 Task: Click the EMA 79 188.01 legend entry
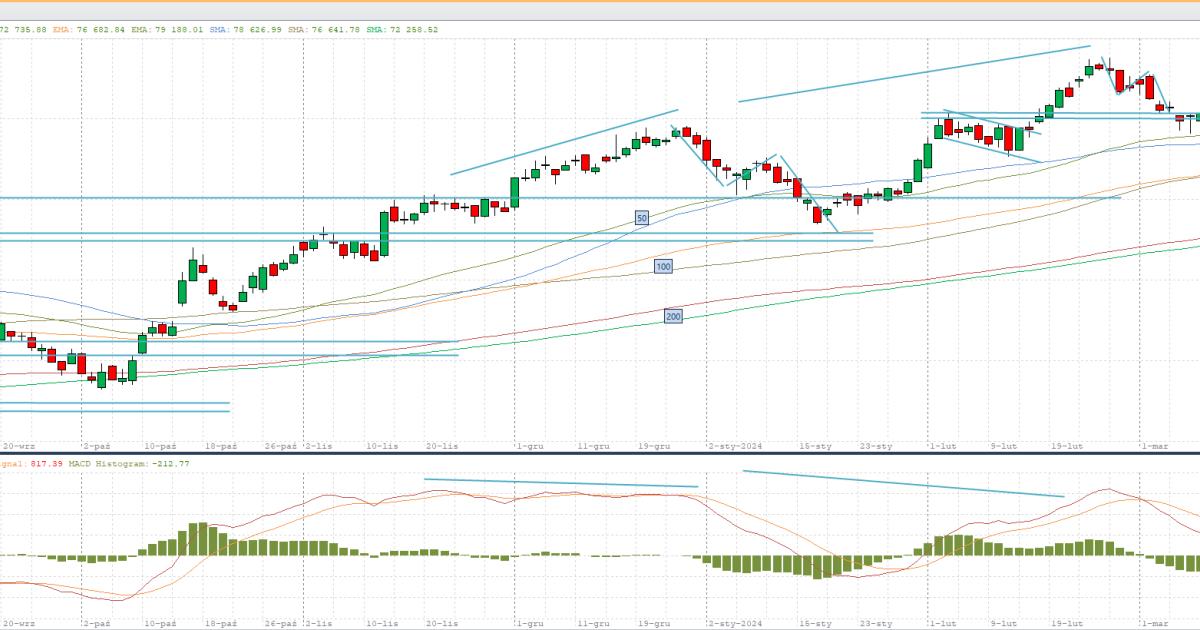[x=167, y=30]
